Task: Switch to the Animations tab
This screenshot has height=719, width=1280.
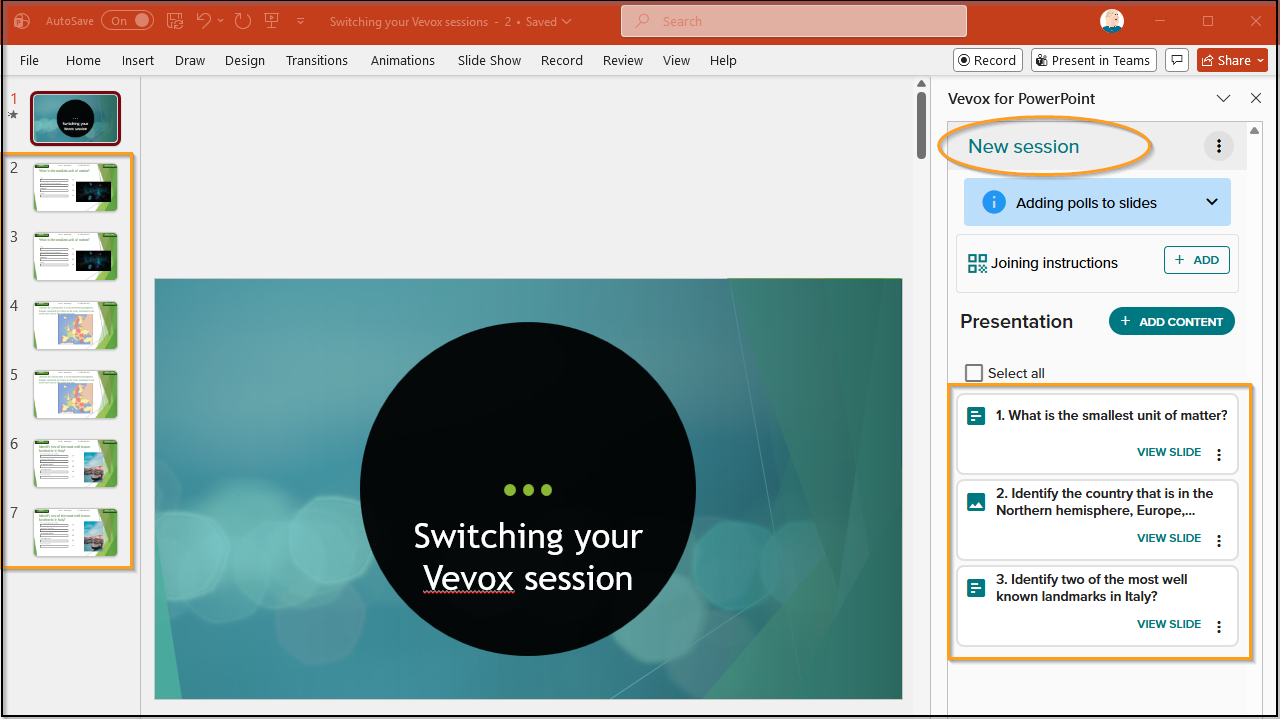Action: pos(403,60)
